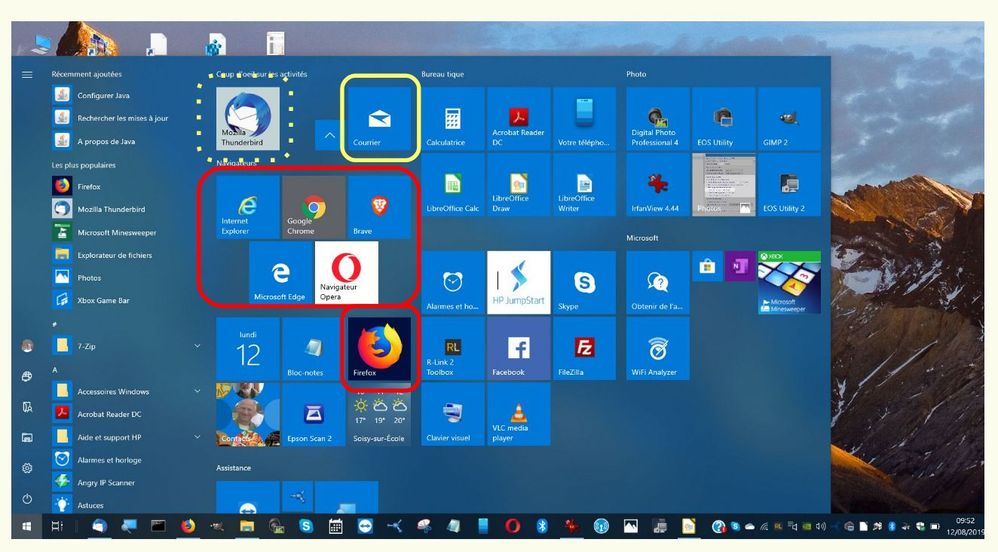Collapse the tile folder with the up chevron
This screenshot has height=552, width=998.
pos(329,135)
